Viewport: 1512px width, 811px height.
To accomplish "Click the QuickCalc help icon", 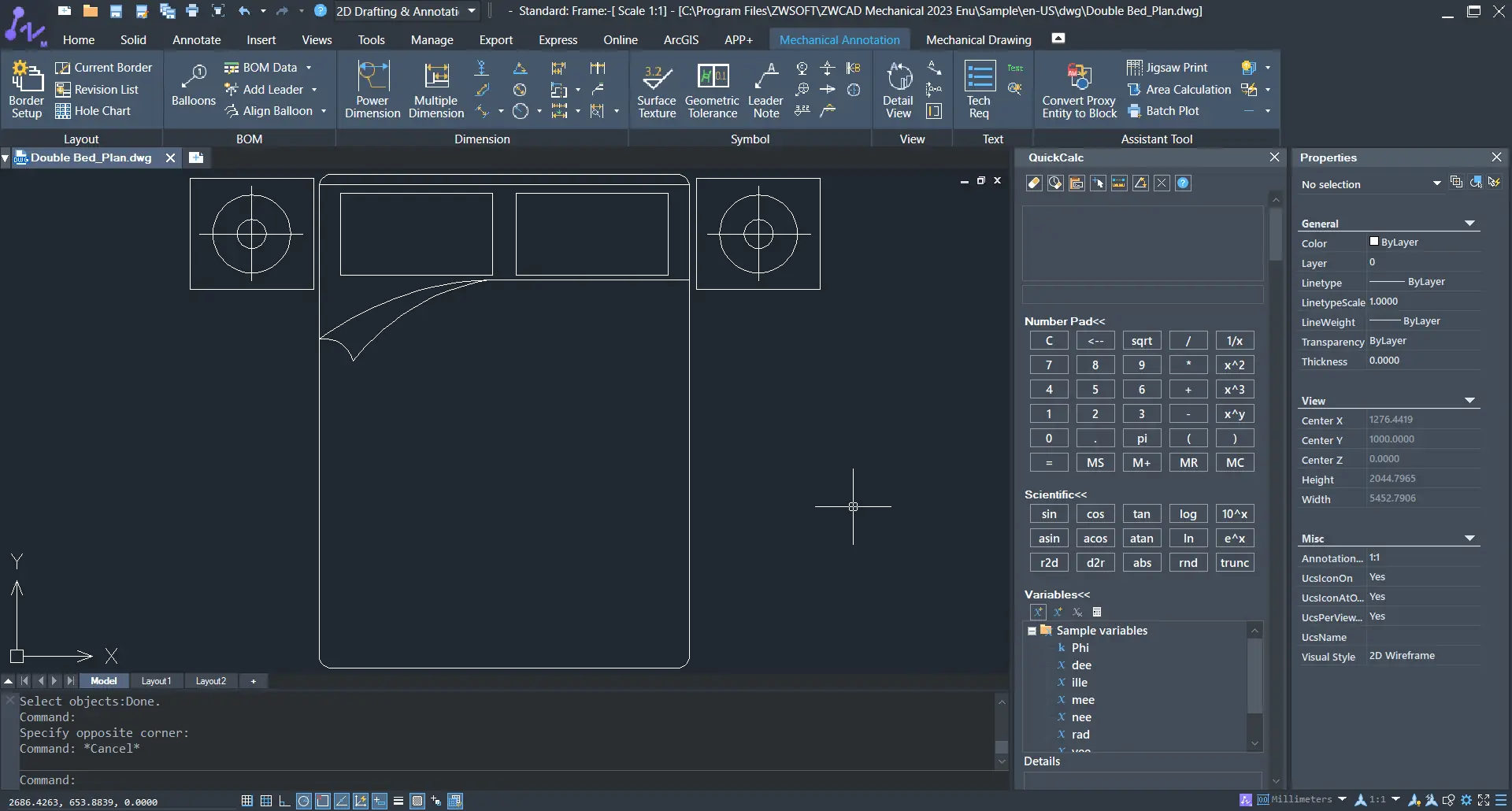I will pos(1183,183).
